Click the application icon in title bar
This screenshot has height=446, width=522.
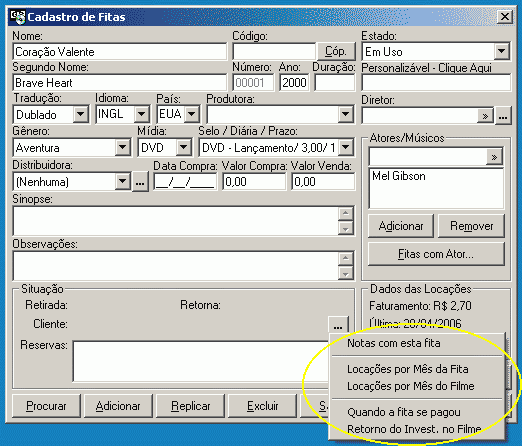pos(18,17)
